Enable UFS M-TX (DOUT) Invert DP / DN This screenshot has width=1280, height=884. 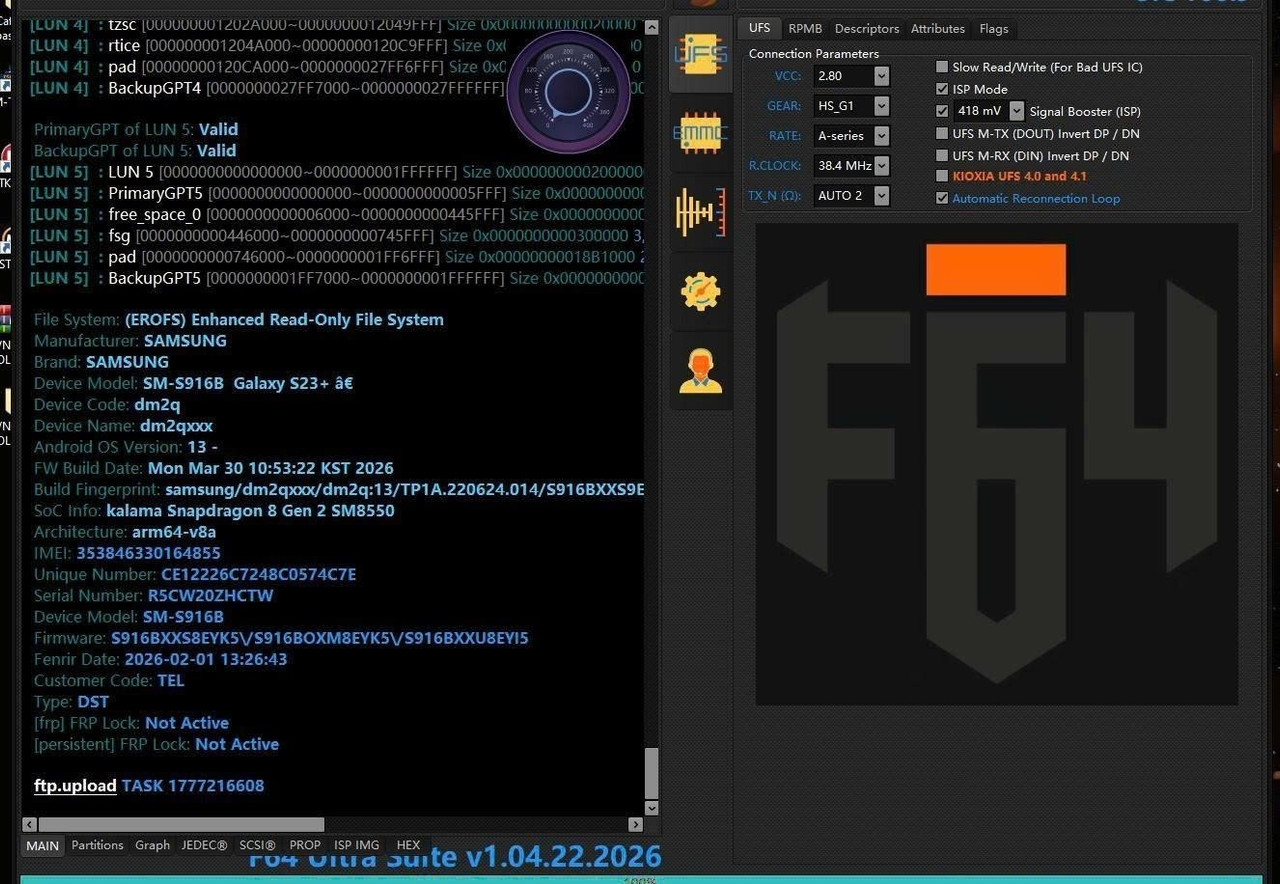(942, 133)
